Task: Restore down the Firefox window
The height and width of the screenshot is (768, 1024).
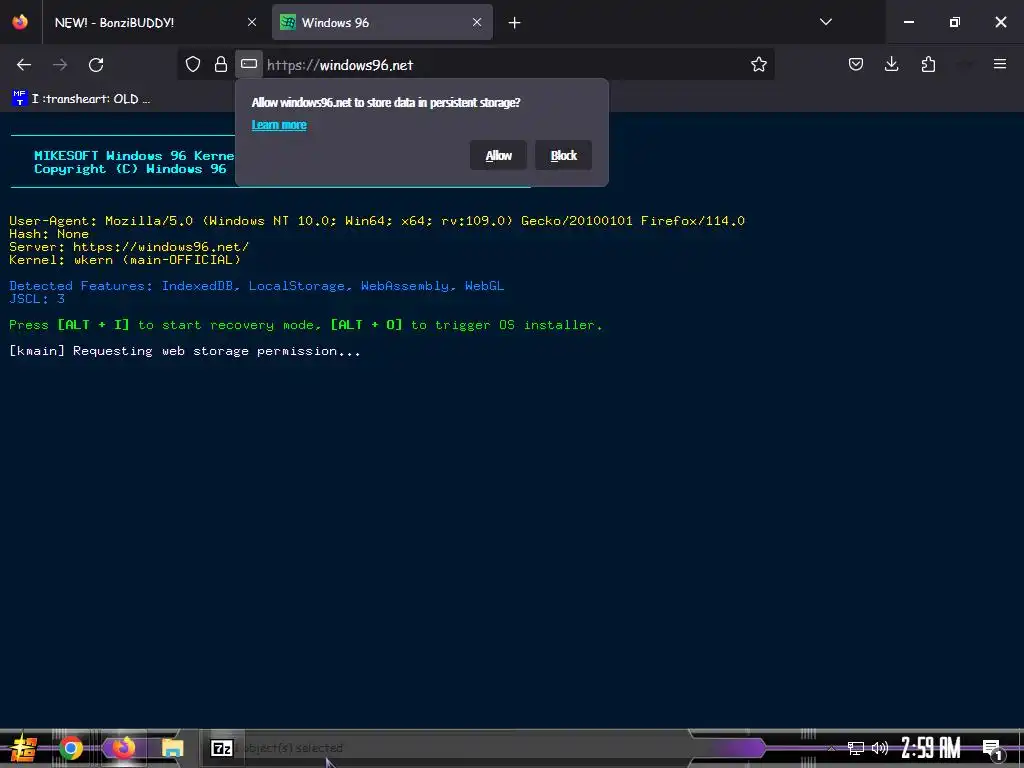Action: coord(955,22)
